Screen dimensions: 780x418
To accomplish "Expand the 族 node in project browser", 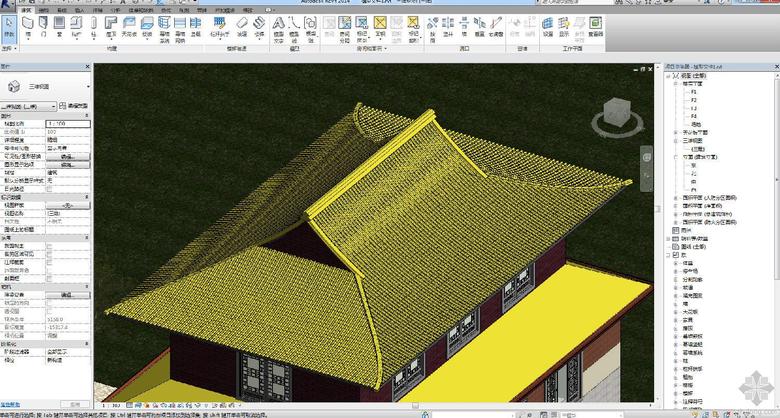I will [670, 255].
